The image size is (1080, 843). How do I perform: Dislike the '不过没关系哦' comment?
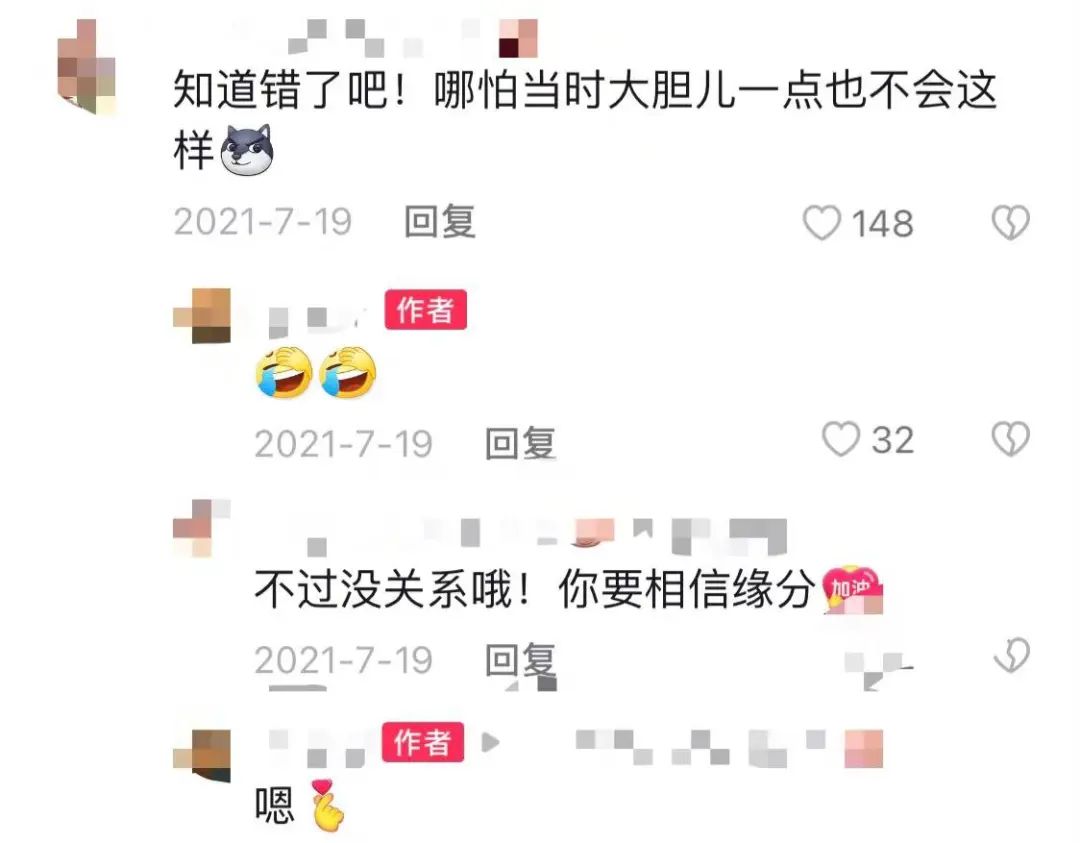coord(1011,655)
